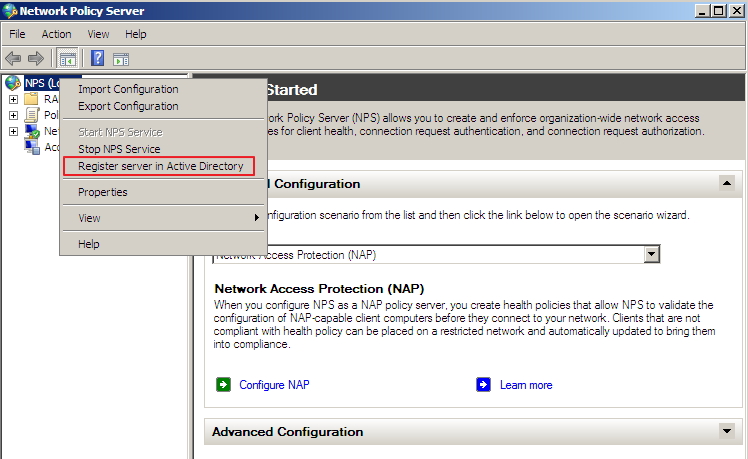Open the Learn more link

click(525, 385)
